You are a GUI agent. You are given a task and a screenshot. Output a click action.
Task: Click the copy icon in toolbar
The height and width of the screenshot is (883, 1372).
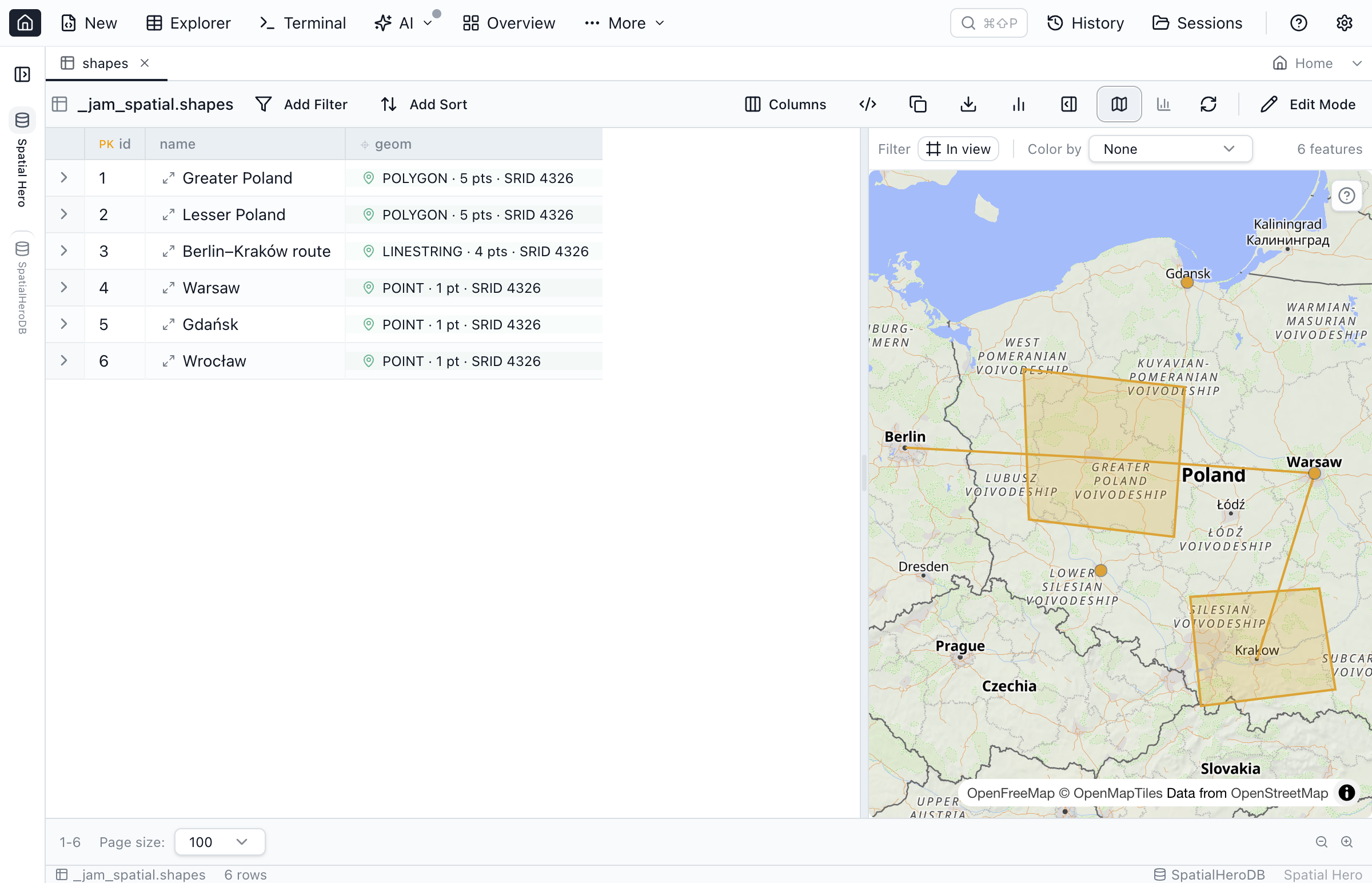coord(918,104)
